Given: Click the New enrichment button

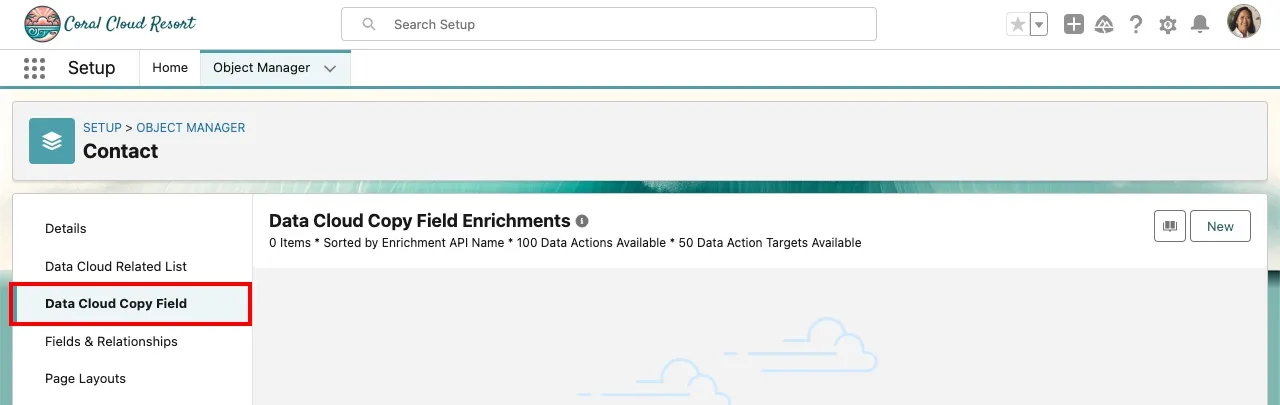Looking at the screenshot, I should tap(1220, 226).
